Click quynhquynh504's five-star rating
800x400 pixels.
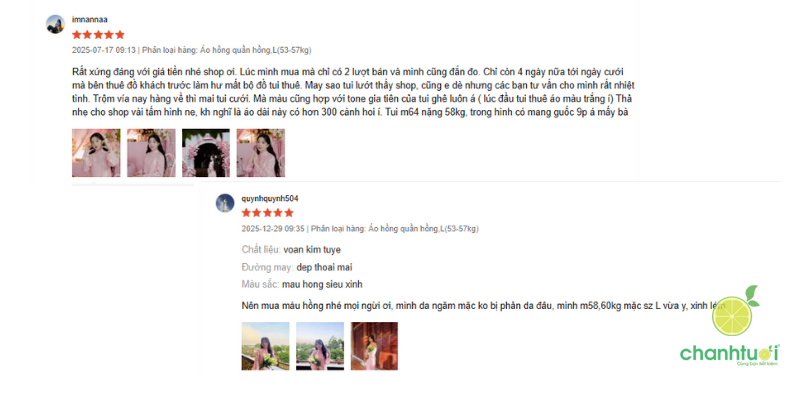tap(267, 213)
